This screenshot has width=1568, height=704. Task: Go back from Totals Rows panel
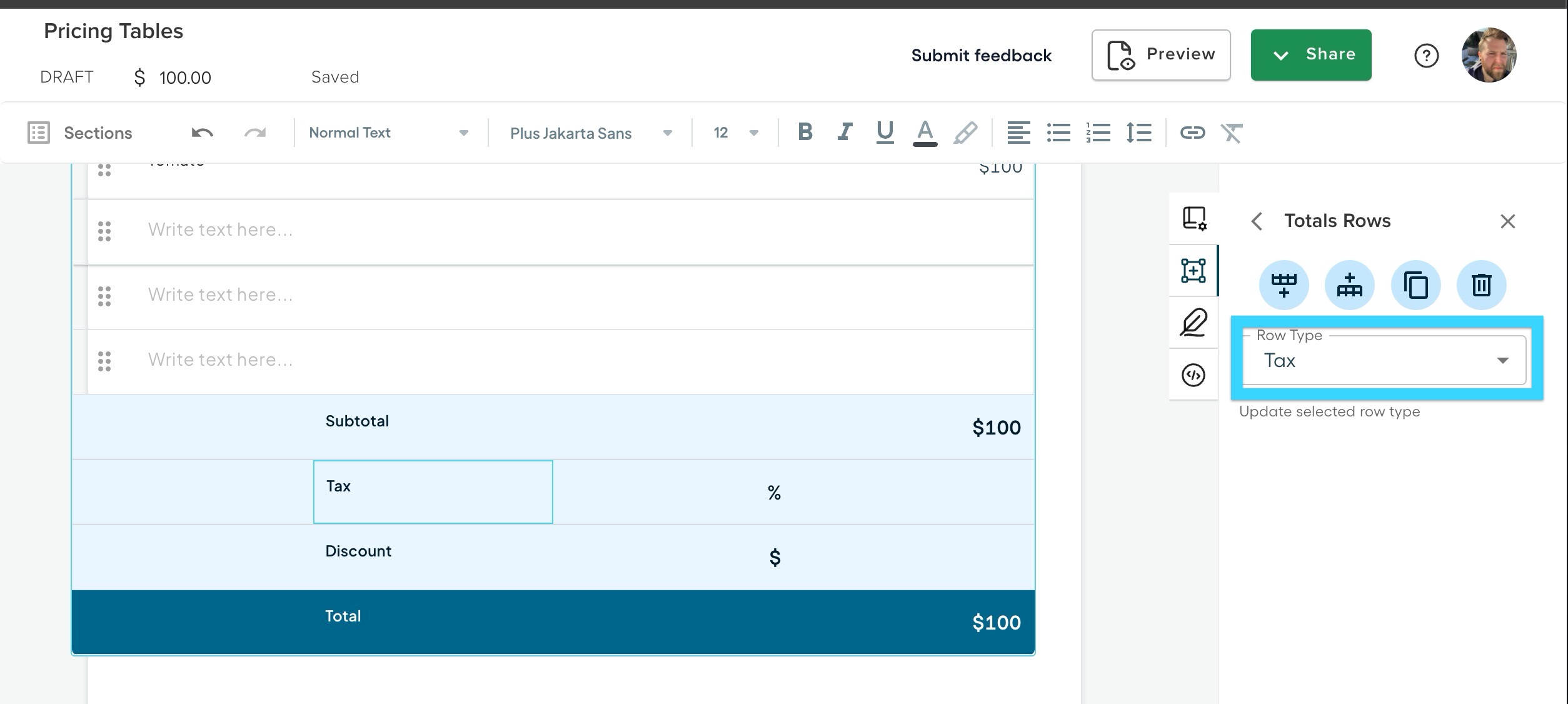[x=1257, y=221]
